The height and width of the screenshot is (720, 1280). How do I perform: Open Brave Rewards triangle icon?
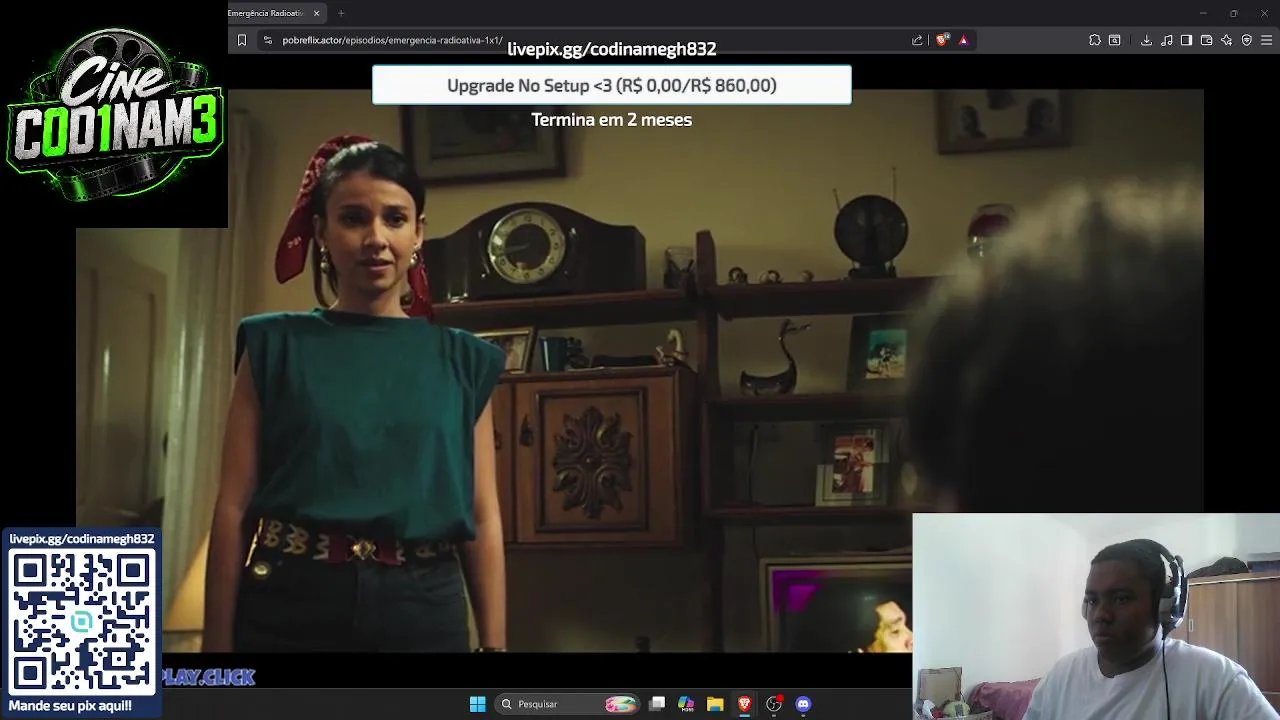963,40
